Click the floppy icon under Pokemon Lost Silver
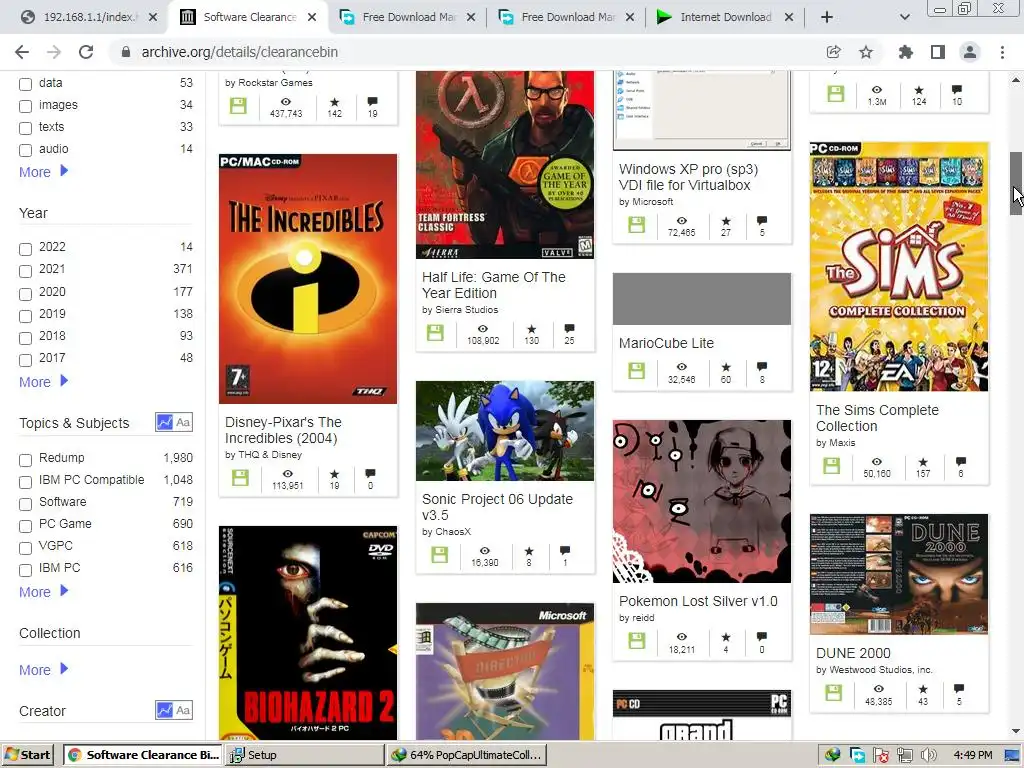 [637, 641]
